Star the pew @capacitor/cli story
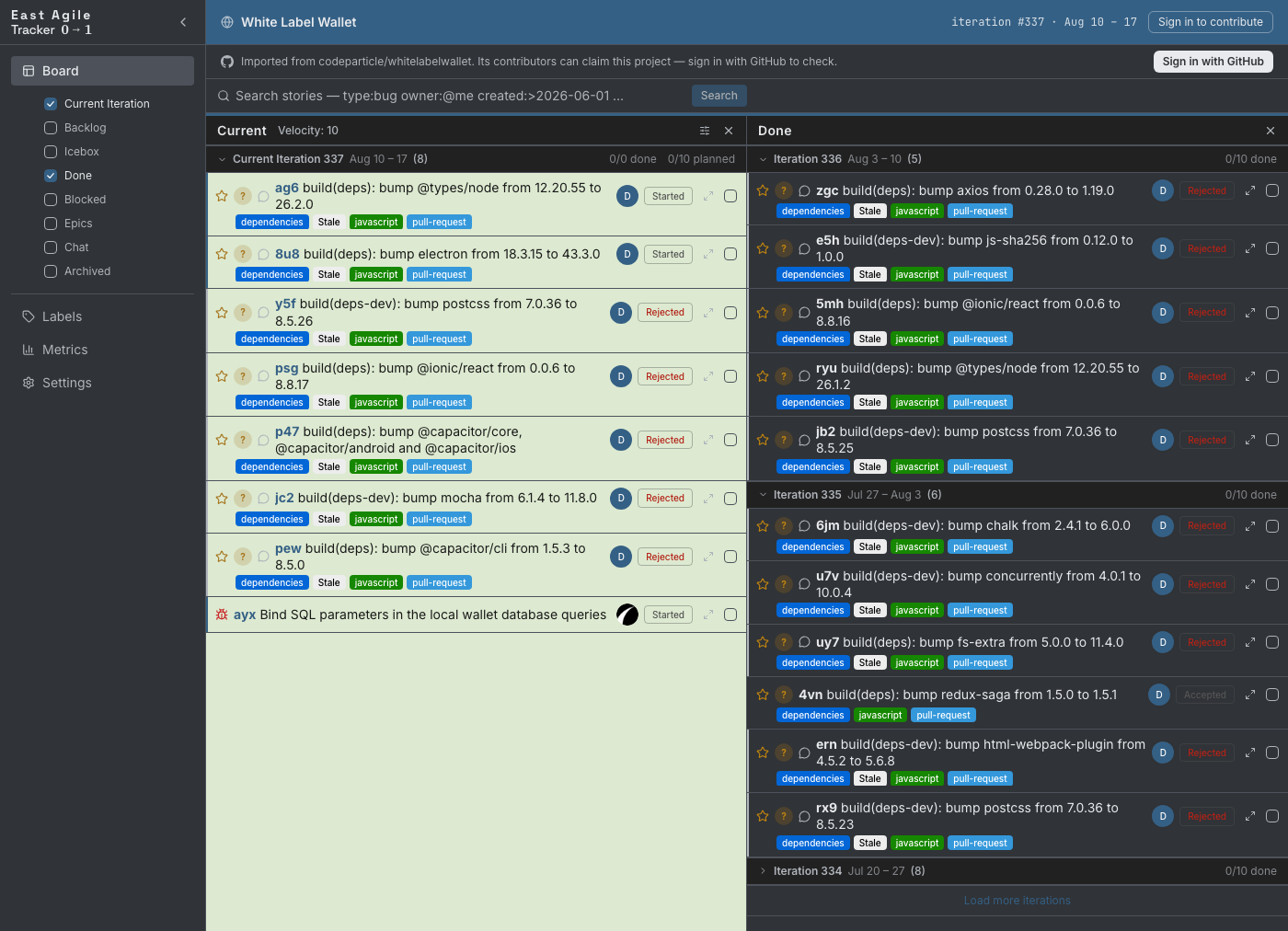This screenshot has height=931, width=1288. (222, 557)
